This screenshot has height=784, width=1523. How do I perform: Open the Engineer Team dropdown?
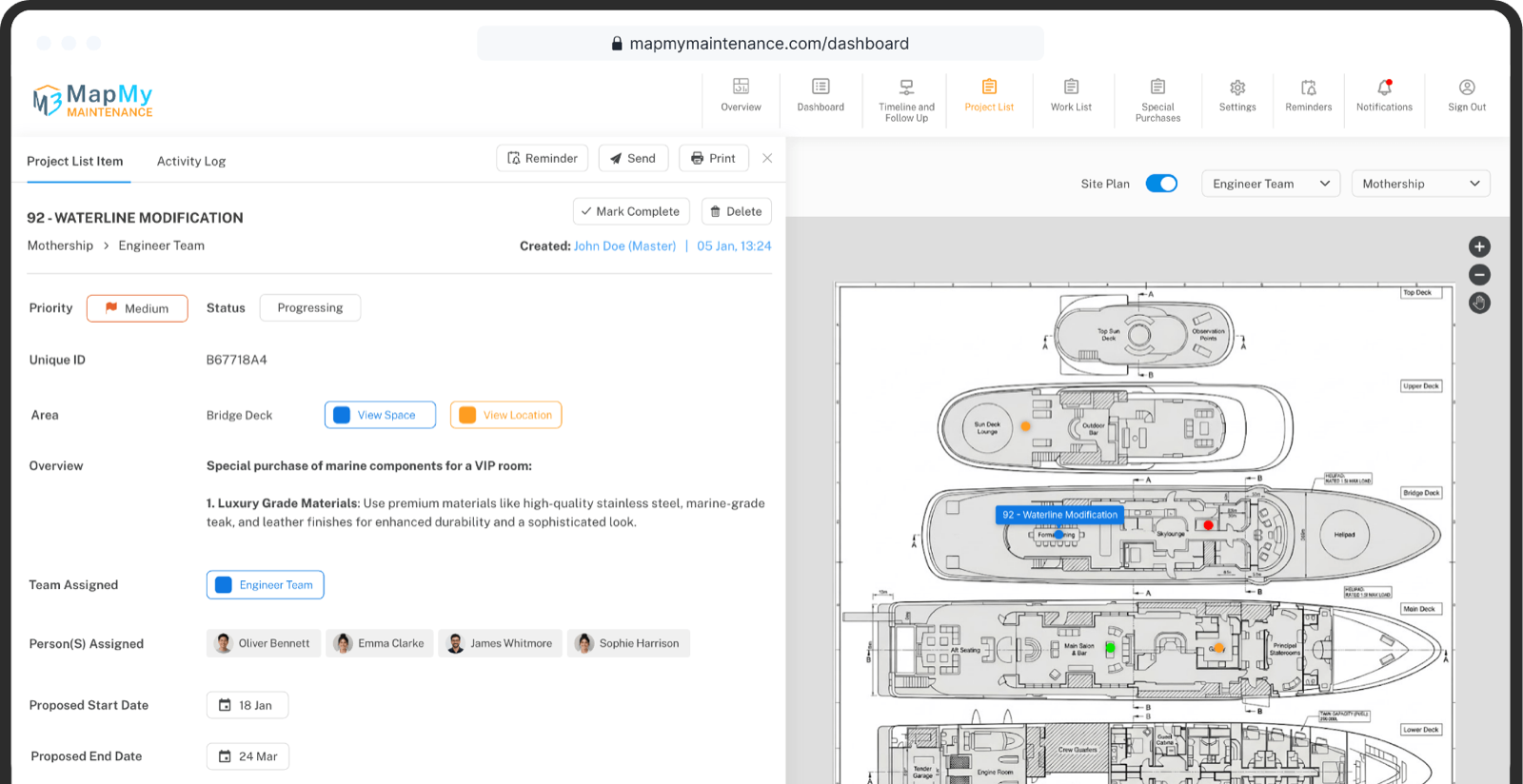tap(1271, 184)
